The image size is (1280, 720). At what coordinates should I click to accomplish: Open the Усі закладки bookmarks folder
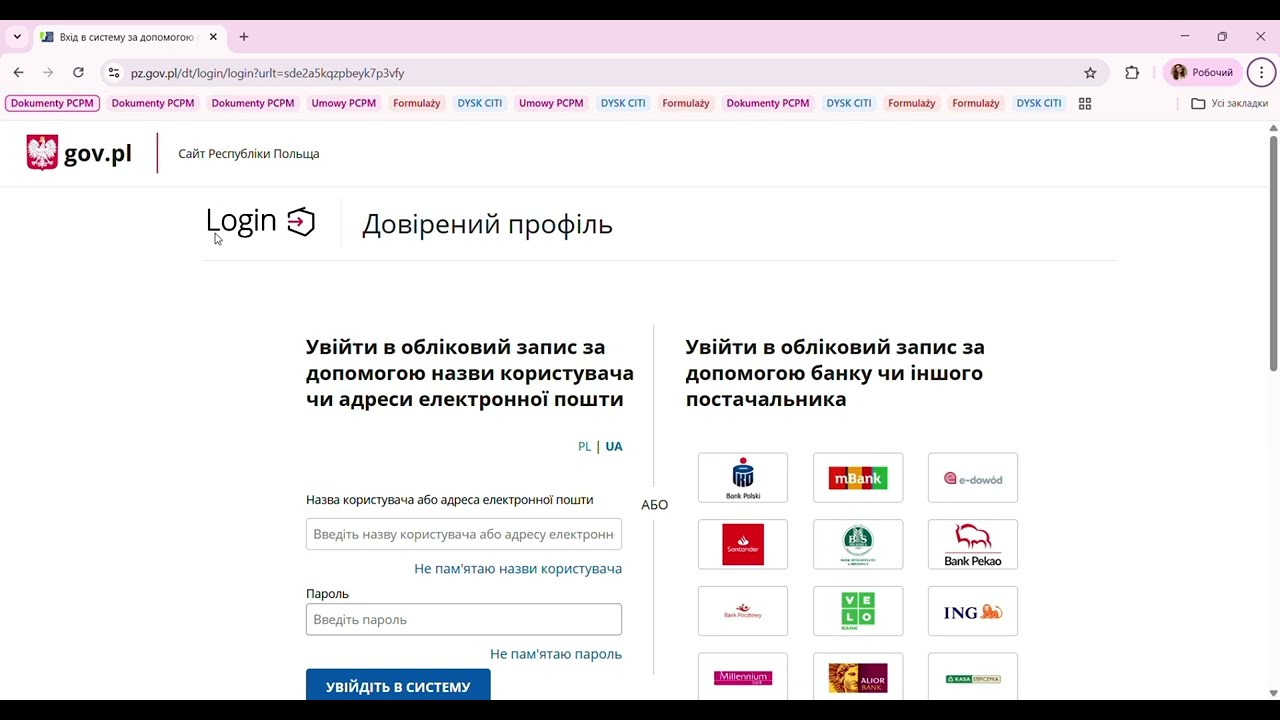click(x=1230, y=103)
